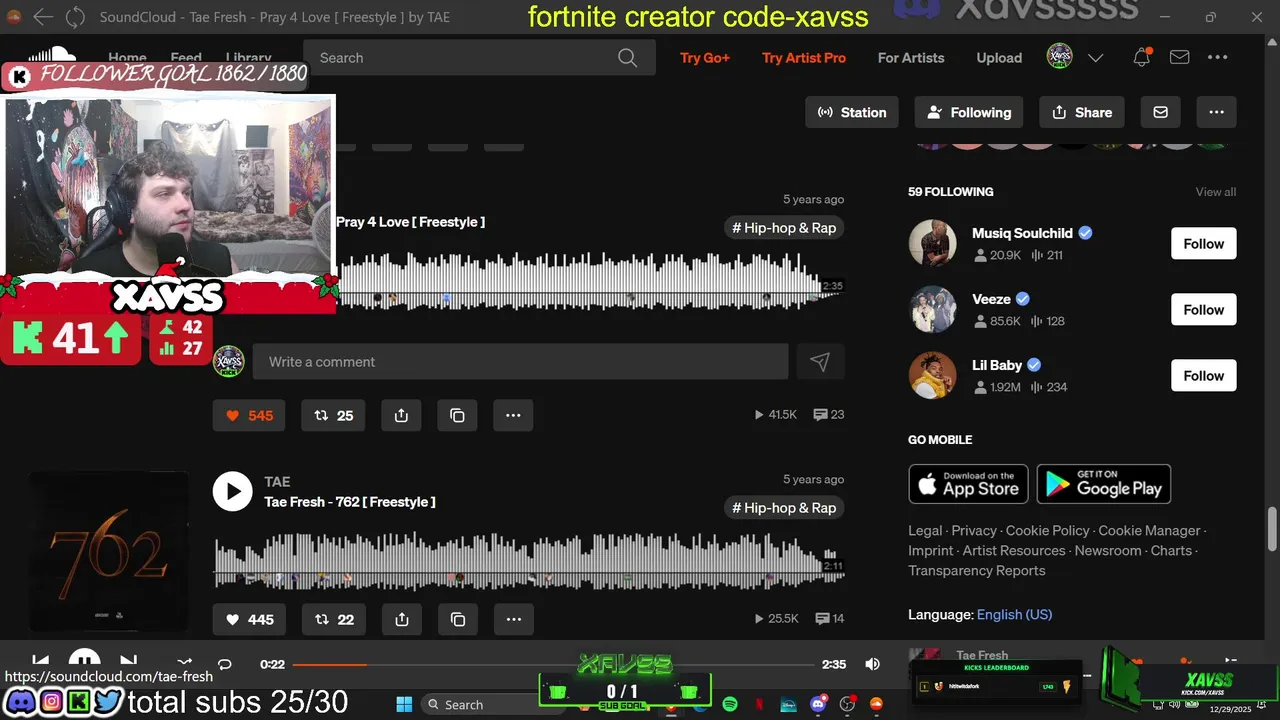The width and height of the screenshot is (1280, 720).
Task: Open the Google Play download badge
Action: [x=1104, y=484]
